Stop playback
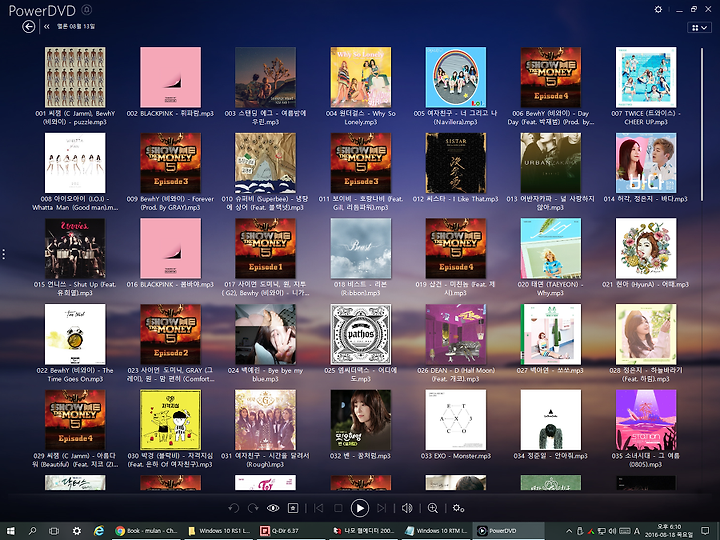The width and height of the screenshot is (720, 540). pos(338,508)
